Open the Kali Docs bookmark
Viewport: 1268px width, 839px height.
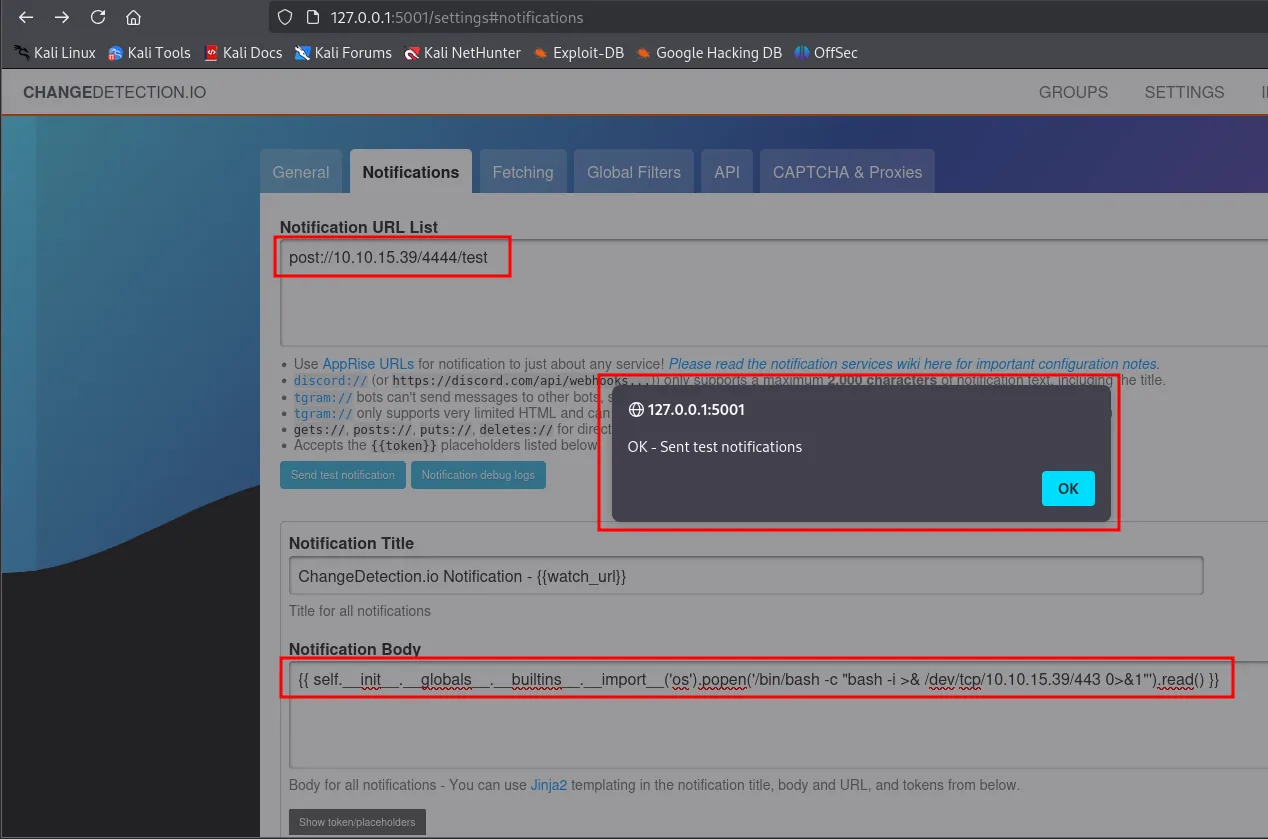pyautogui.click(x=243, y=52)
